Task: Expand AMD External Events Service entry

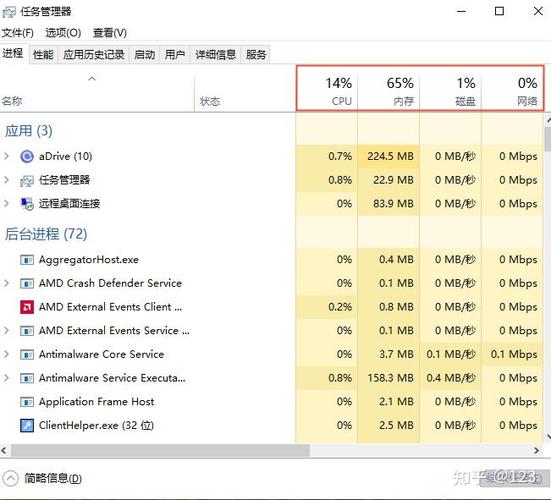Action: click(6, 331)
